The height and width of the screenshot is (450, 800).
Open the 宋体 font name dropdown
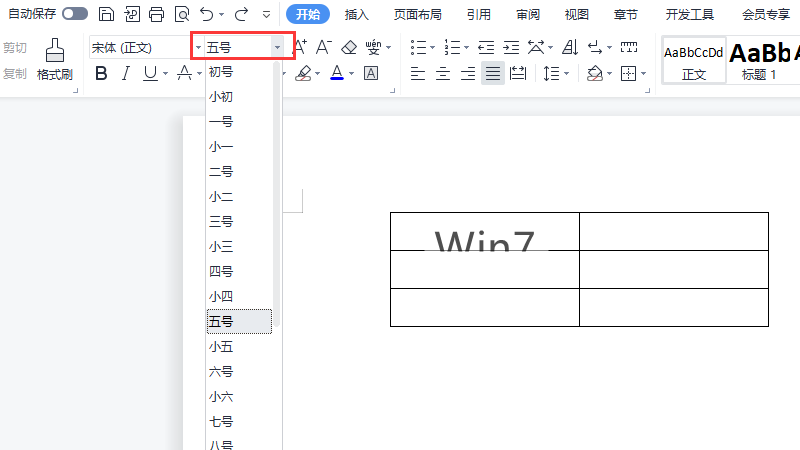[x=198, y=47]
